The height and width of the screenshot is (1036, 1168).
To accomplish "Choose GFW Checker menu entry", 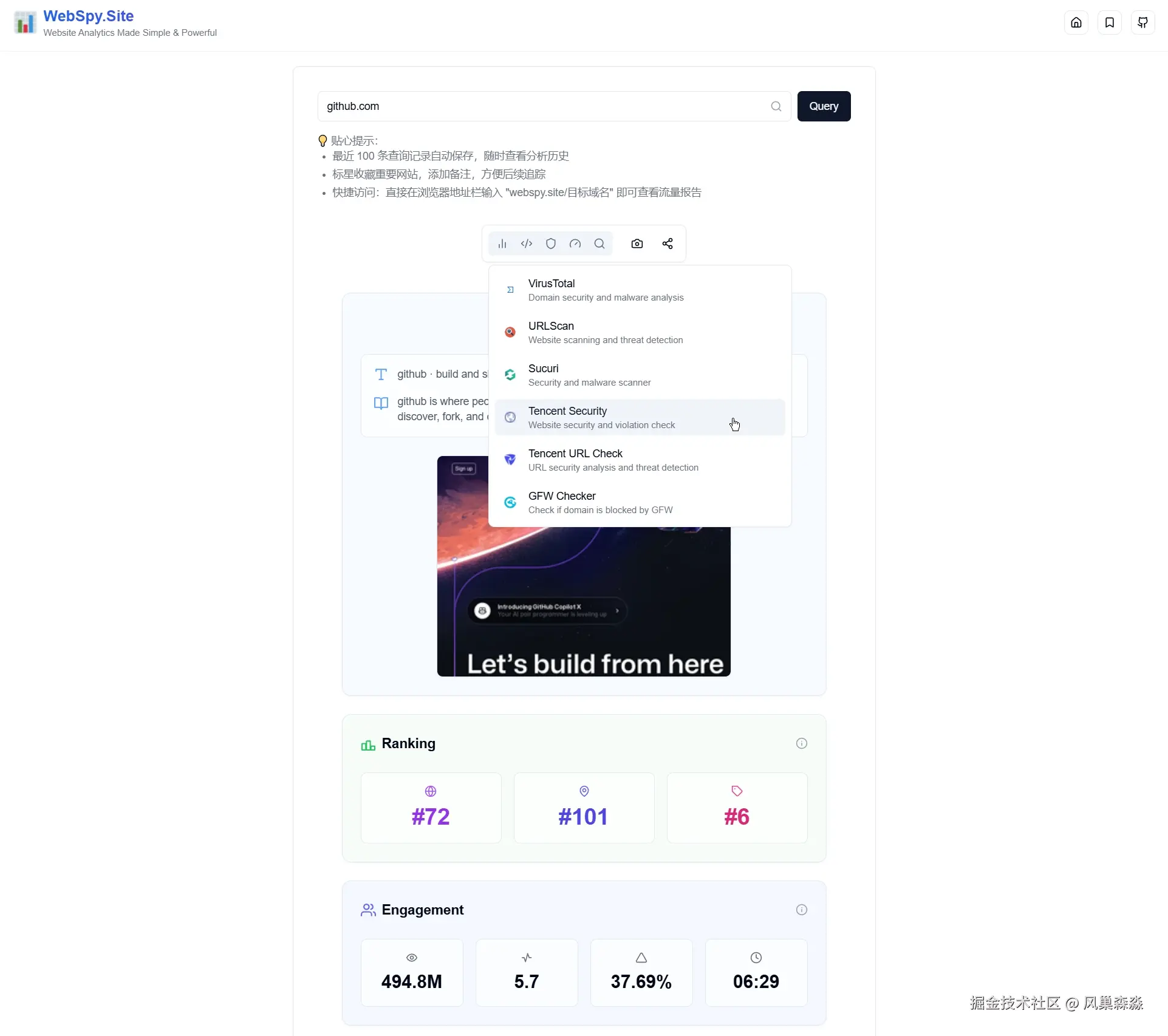I will point(640,502).
